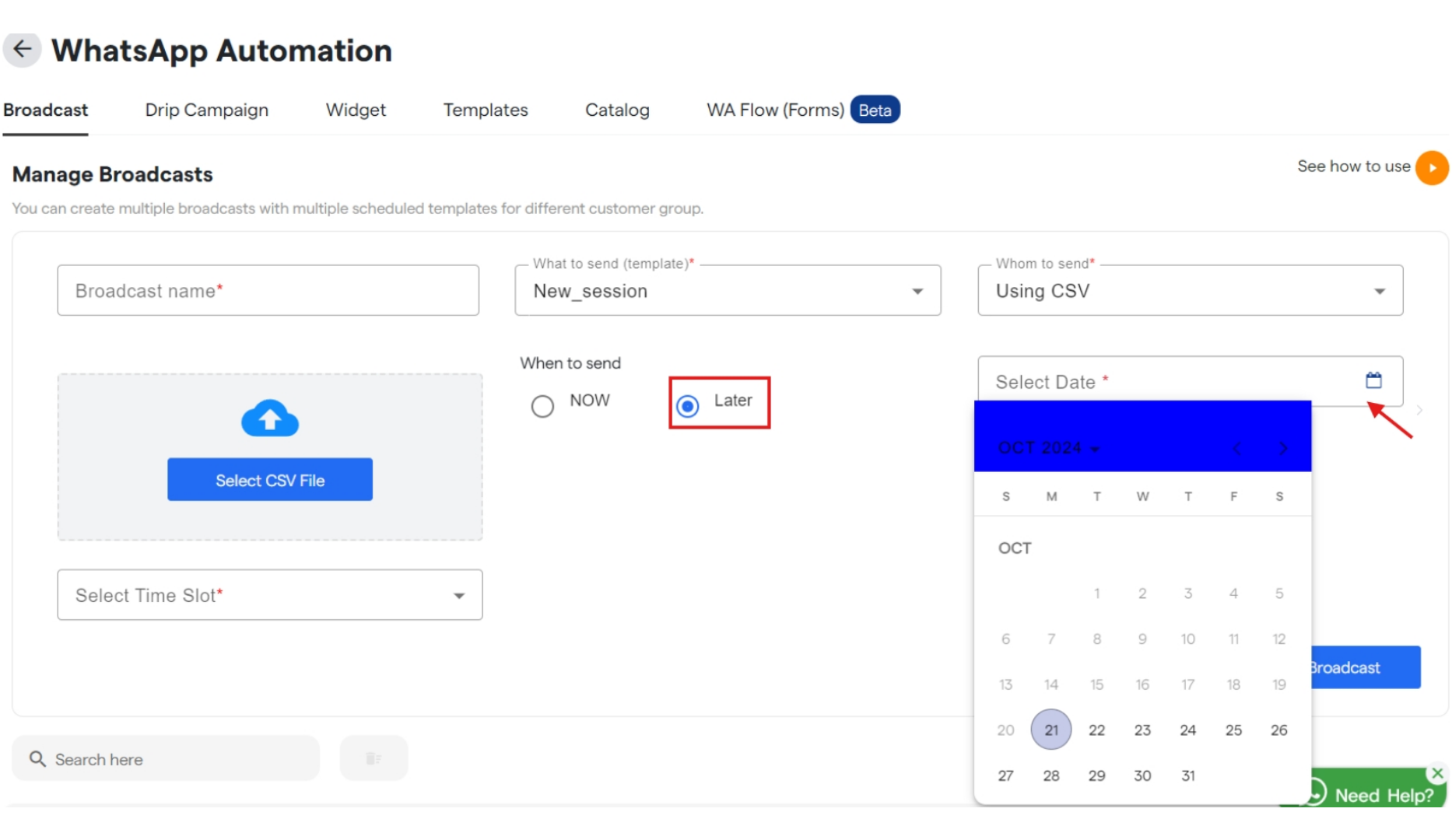Go to previous month in calendar

click(x=1237, y=448)
